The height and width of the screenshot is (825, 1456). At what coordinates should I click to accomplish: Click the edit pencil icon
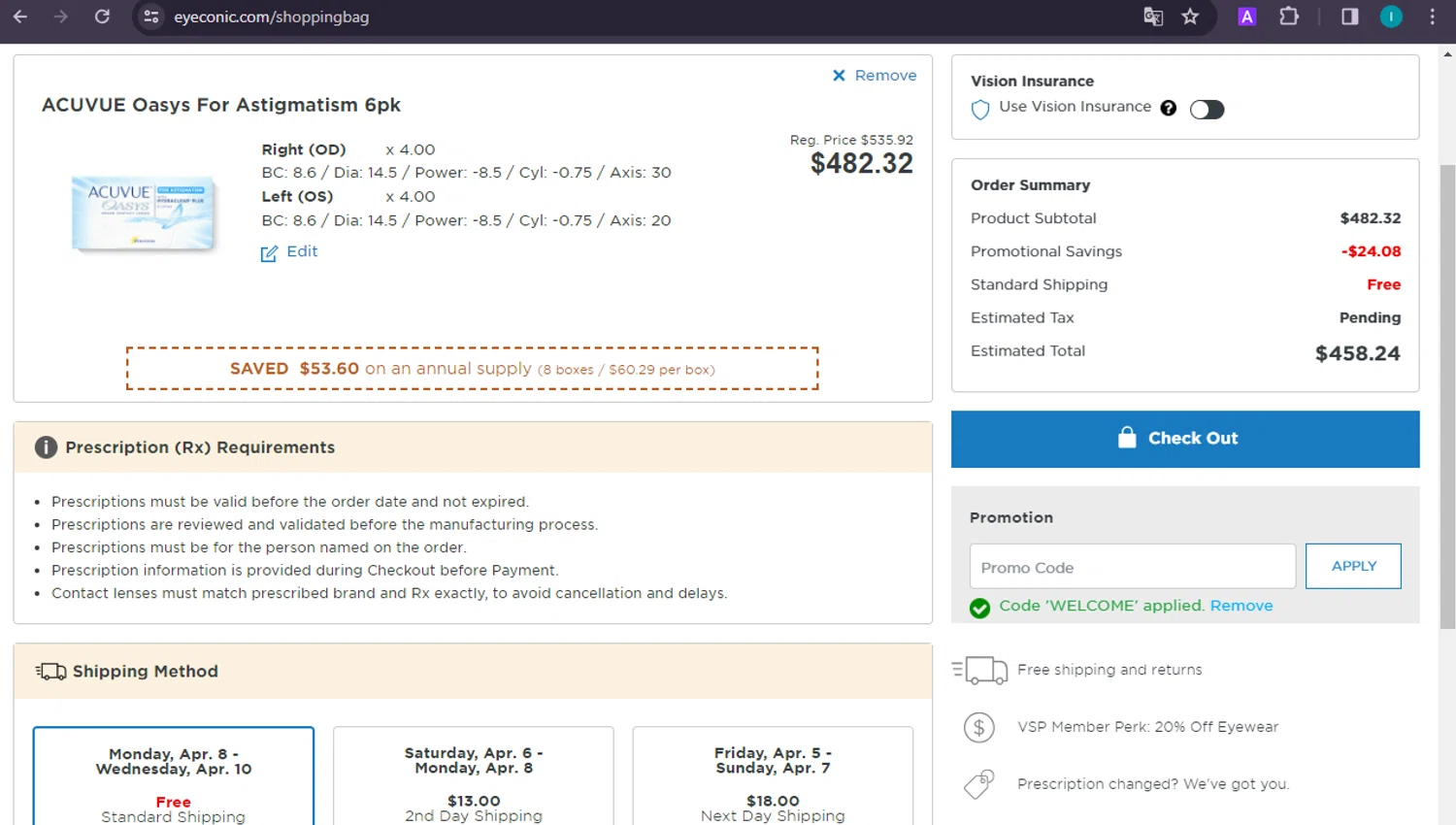[269, 253]
